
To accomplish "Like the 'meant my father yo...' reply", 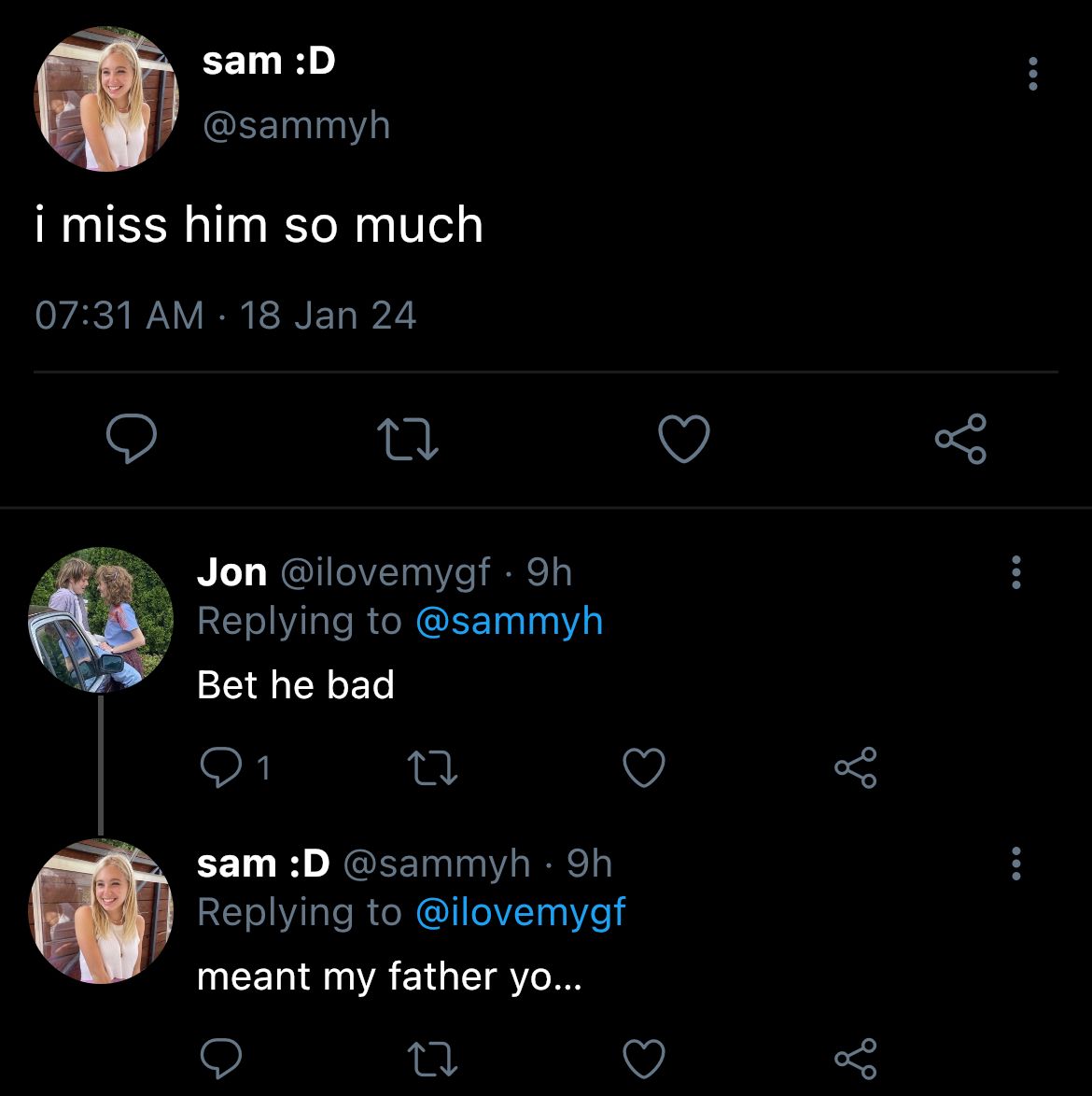I will [x=644, y=1058].
